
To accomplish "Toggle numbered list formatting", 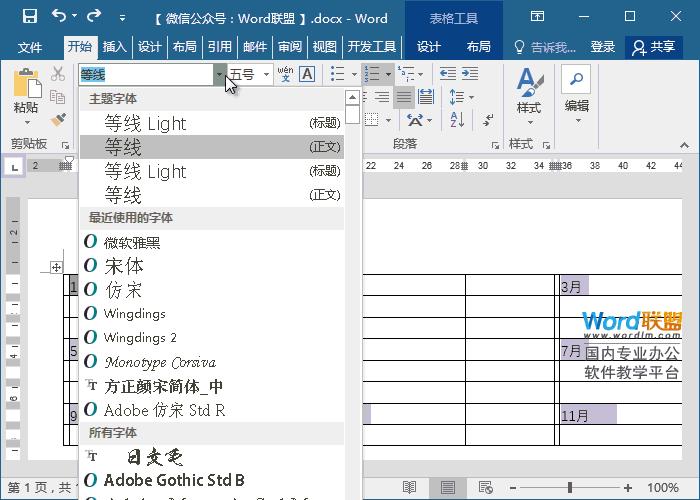I will tap(372, 74).
